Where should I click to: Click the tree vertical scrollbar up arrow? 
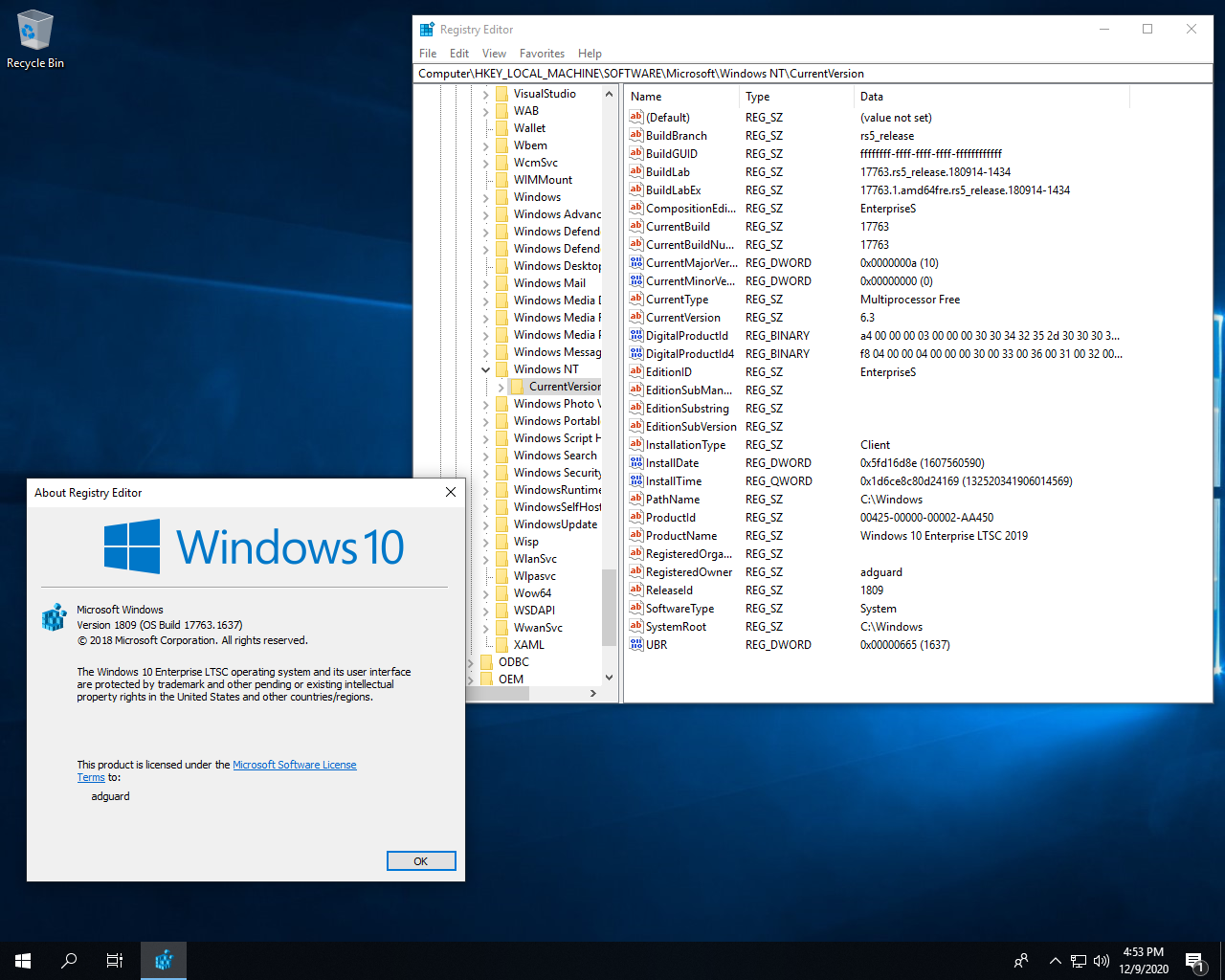609,94
